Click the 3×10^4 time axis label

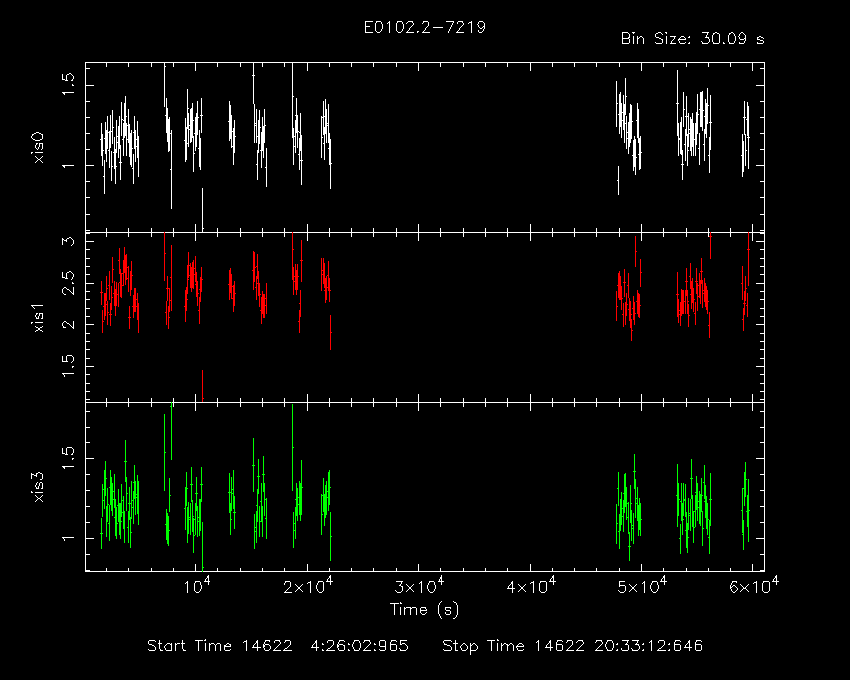point(419,586)
